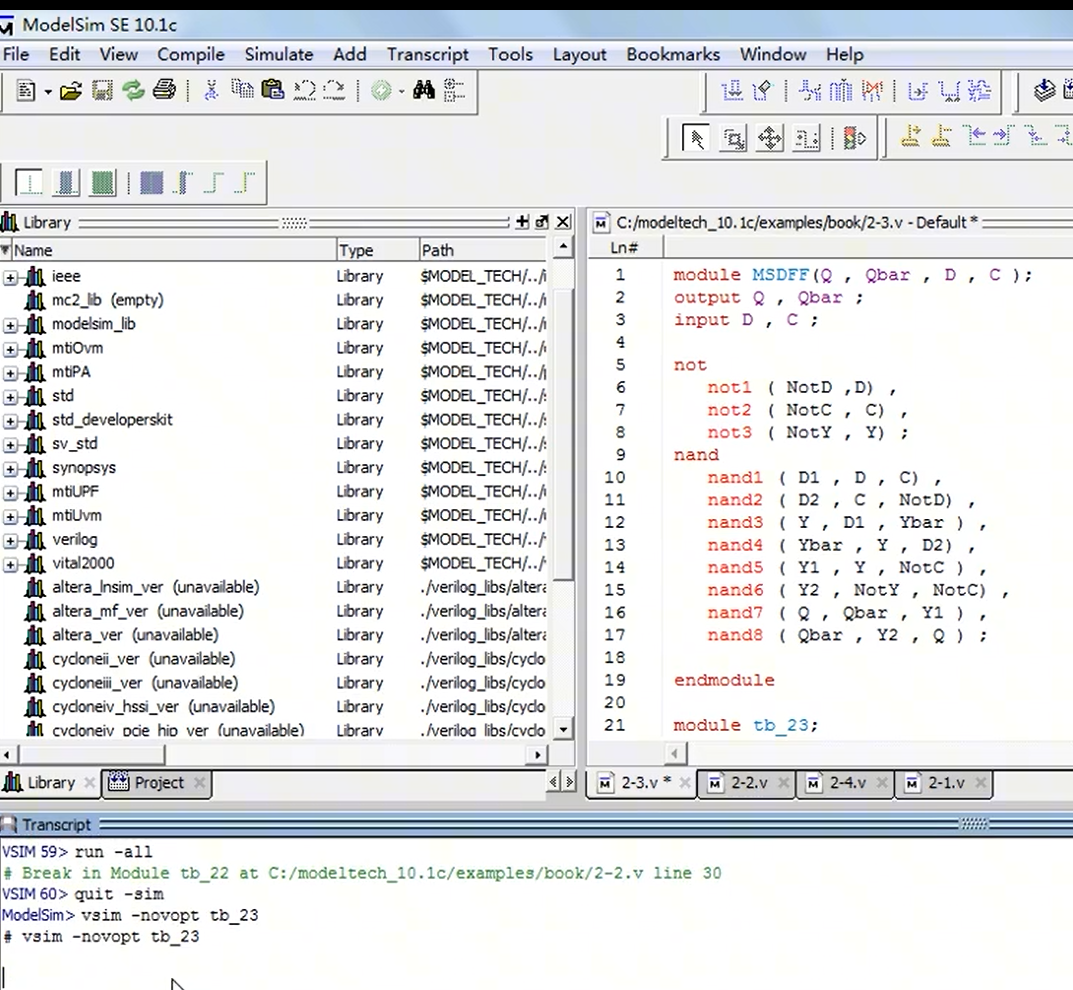This screenshot has height=990, width=1073.
Task: Switch to the Project tab
Action: pyautogui.click(x=157, y=783)
